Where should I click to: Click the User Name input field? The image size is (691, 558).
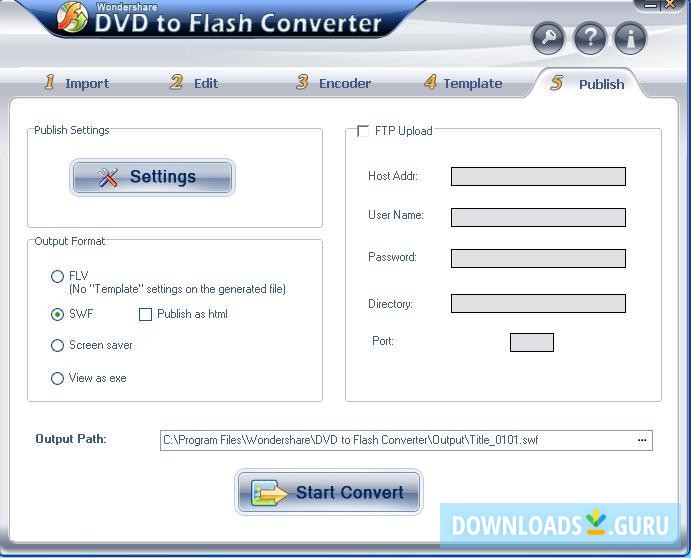tap(538, 217)
